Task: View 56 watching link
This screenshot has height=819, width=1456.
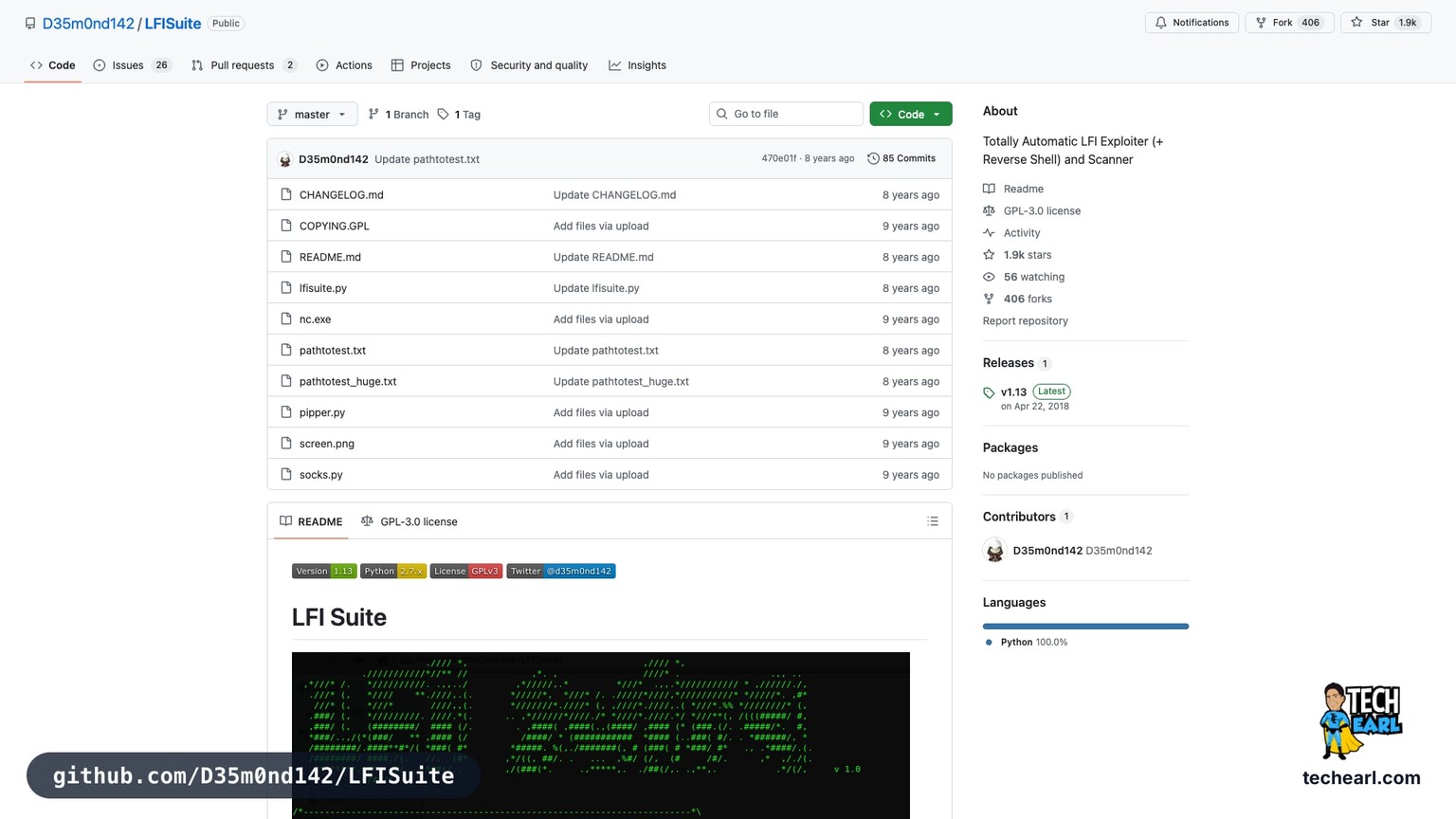Action: pos(1024,277)
